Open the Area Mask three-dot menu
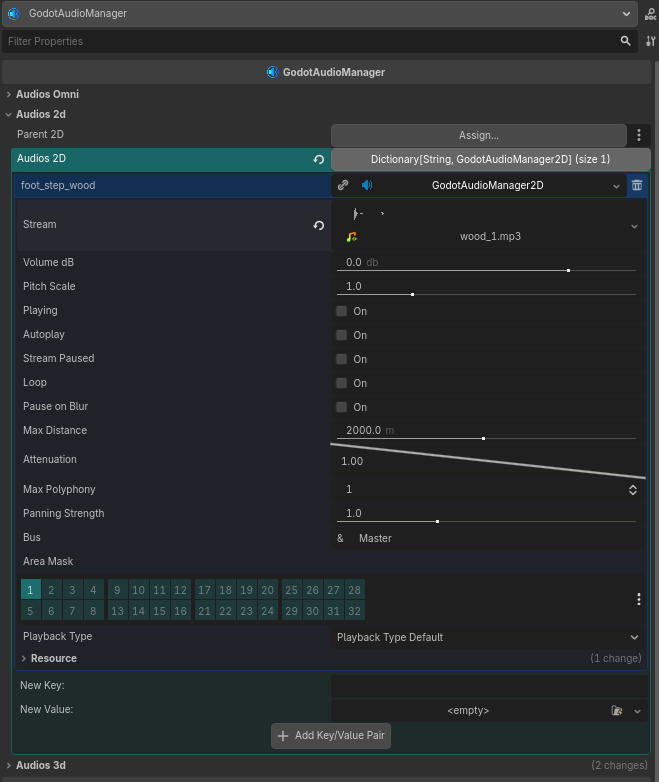The width and height of the screenshot is (659, 782). pos(639,599)
